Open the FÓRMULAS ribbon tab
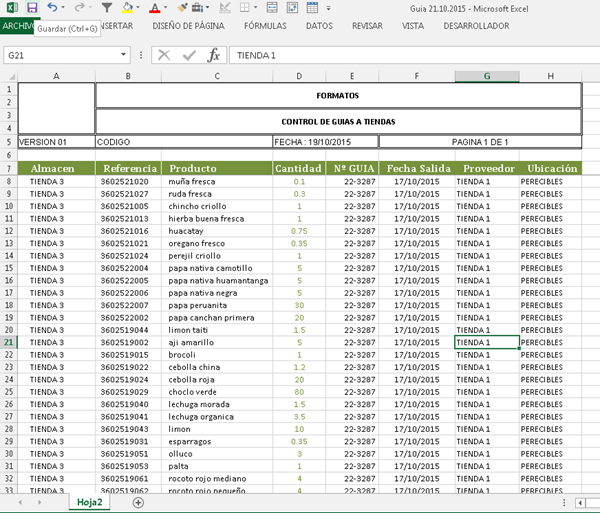Screen dimensions: 600x513 pos(265,26)
